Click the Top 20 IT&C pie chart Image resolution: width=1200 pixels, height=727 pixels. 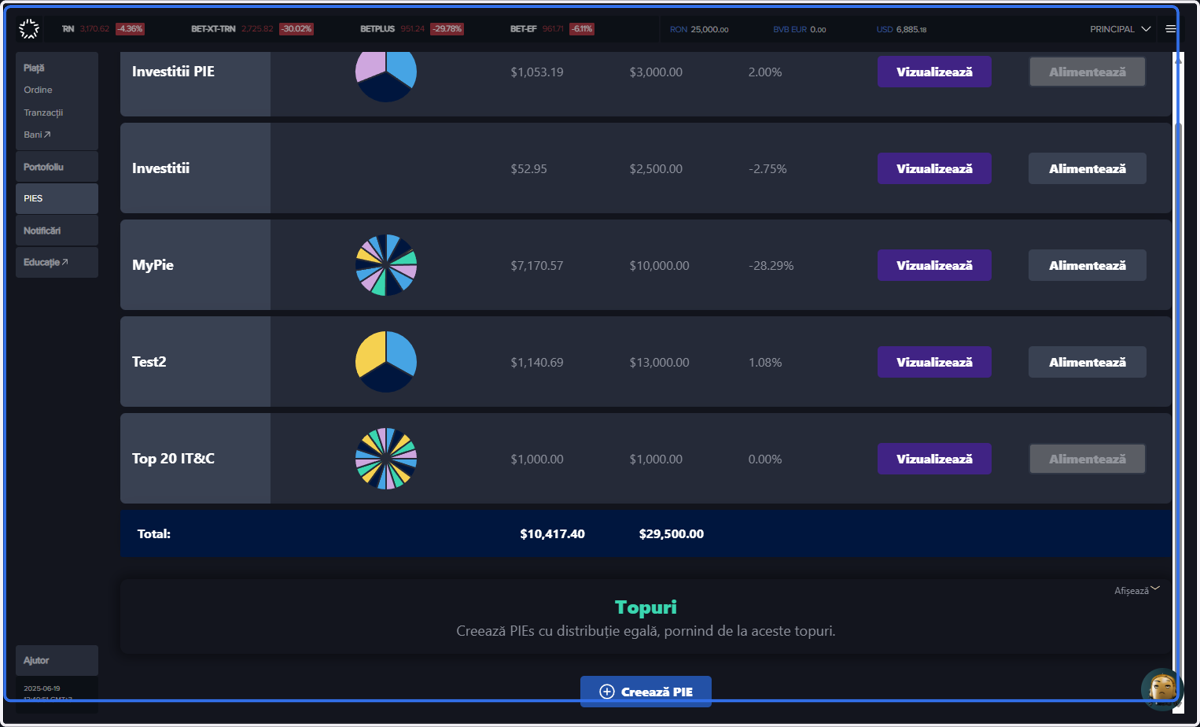[386, 459]
